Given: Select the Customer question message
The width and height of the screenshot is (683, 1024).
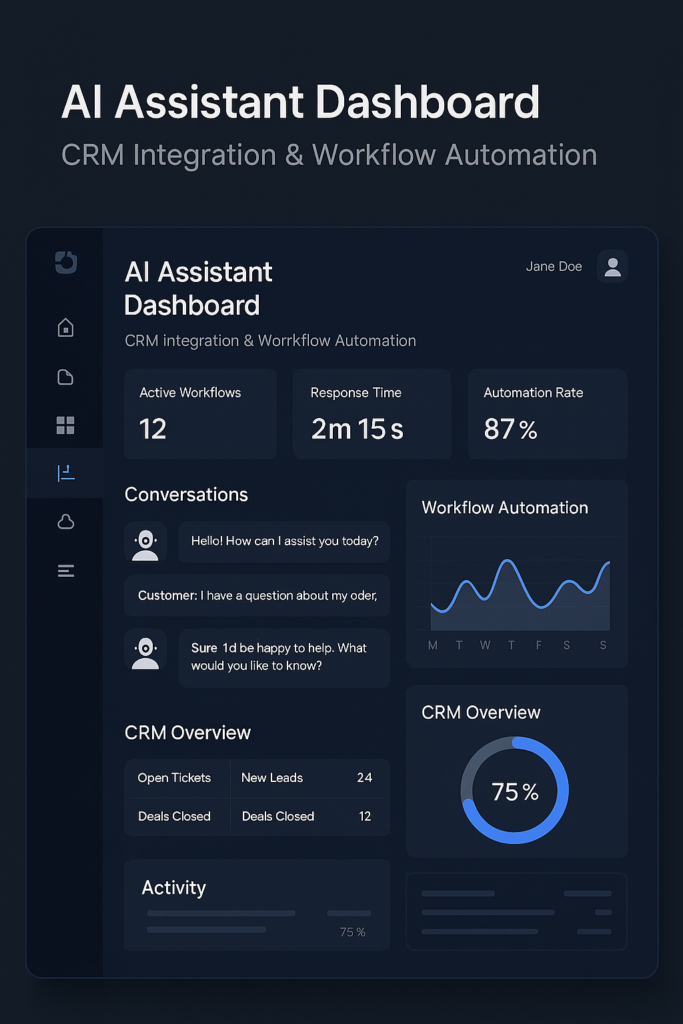Looking at the screenshot, I should (257, 596).
